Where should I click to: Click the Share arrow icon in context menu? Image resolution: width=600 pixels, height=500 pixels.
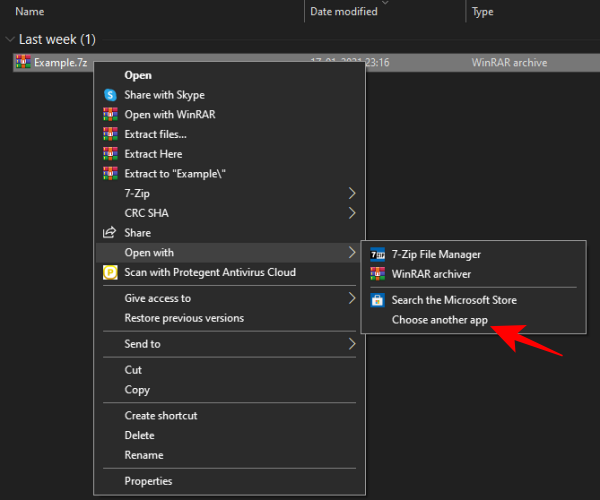[110, 233]
